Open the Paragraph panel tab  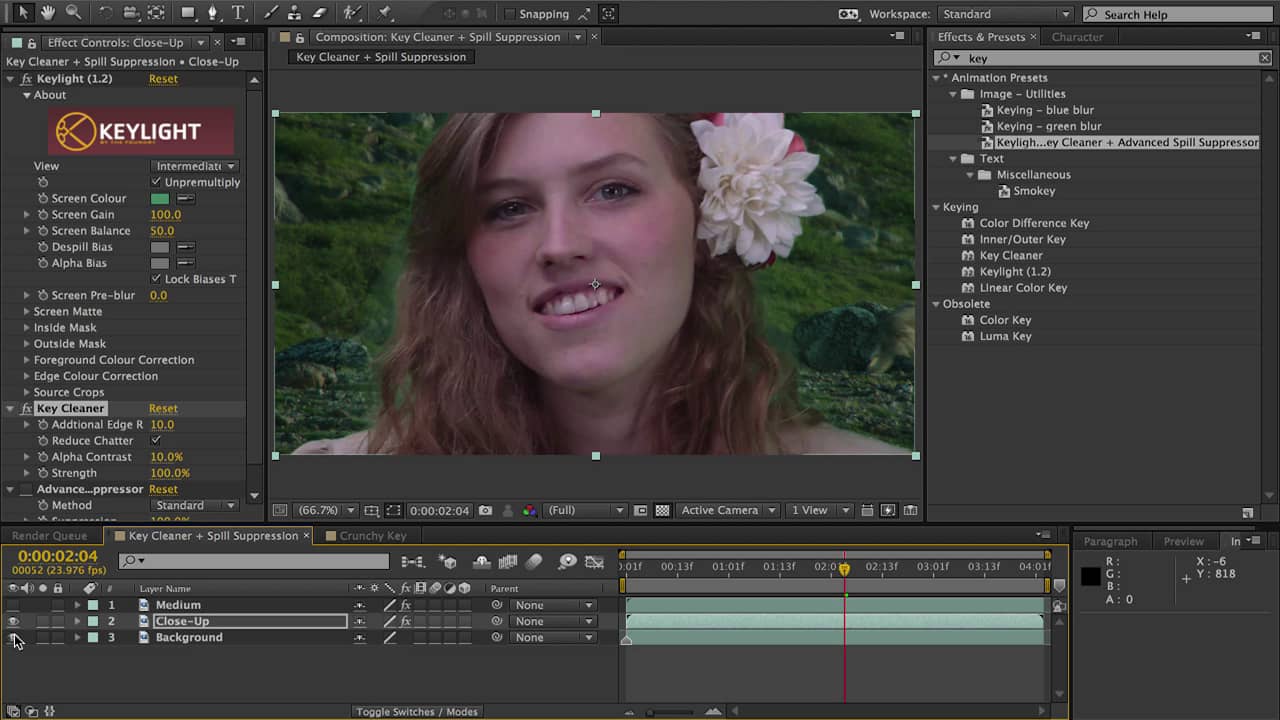coord(1110,541)
